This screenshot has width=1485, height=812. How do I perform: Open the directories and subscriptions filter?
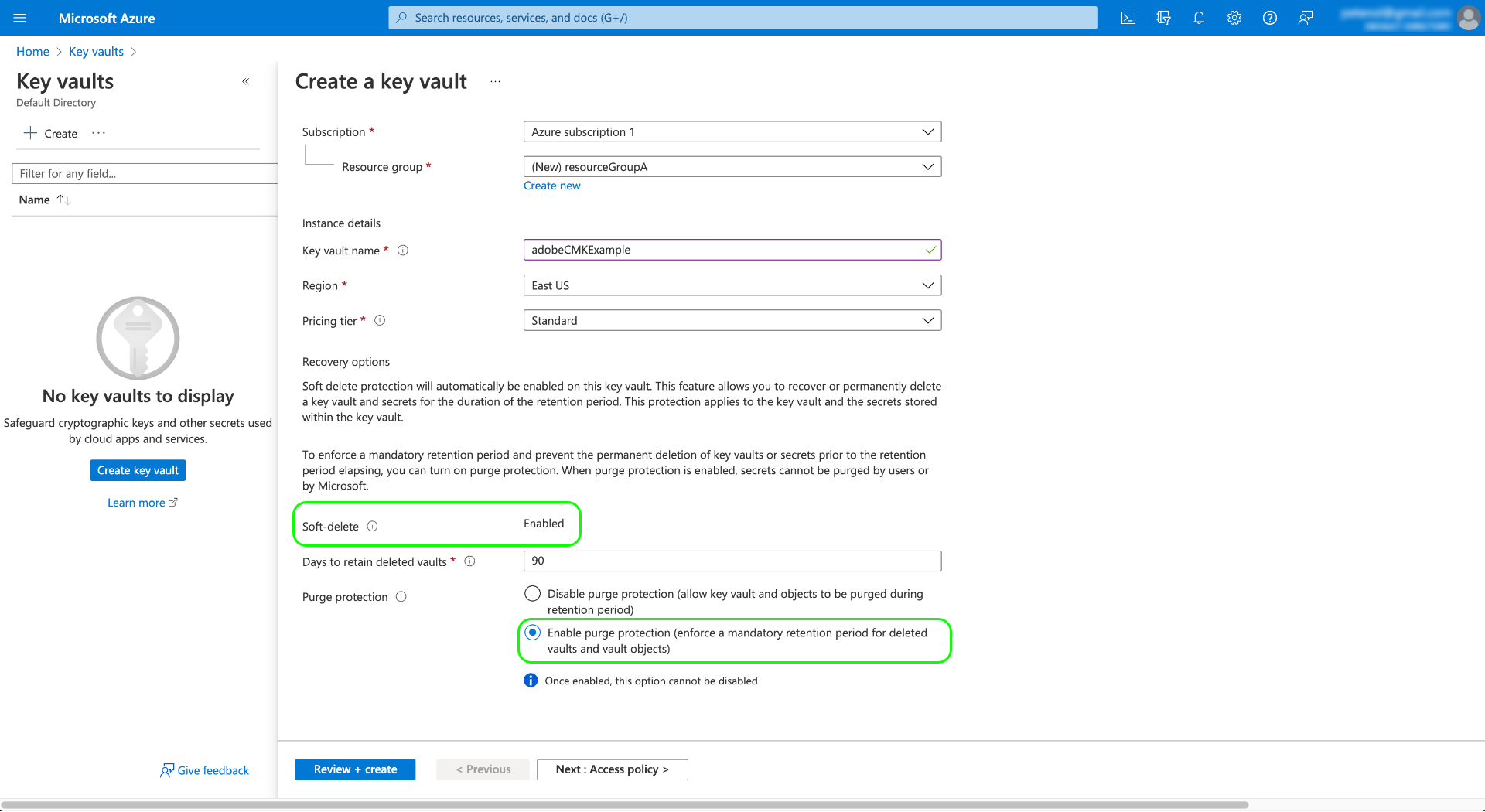pos(1163,17)
